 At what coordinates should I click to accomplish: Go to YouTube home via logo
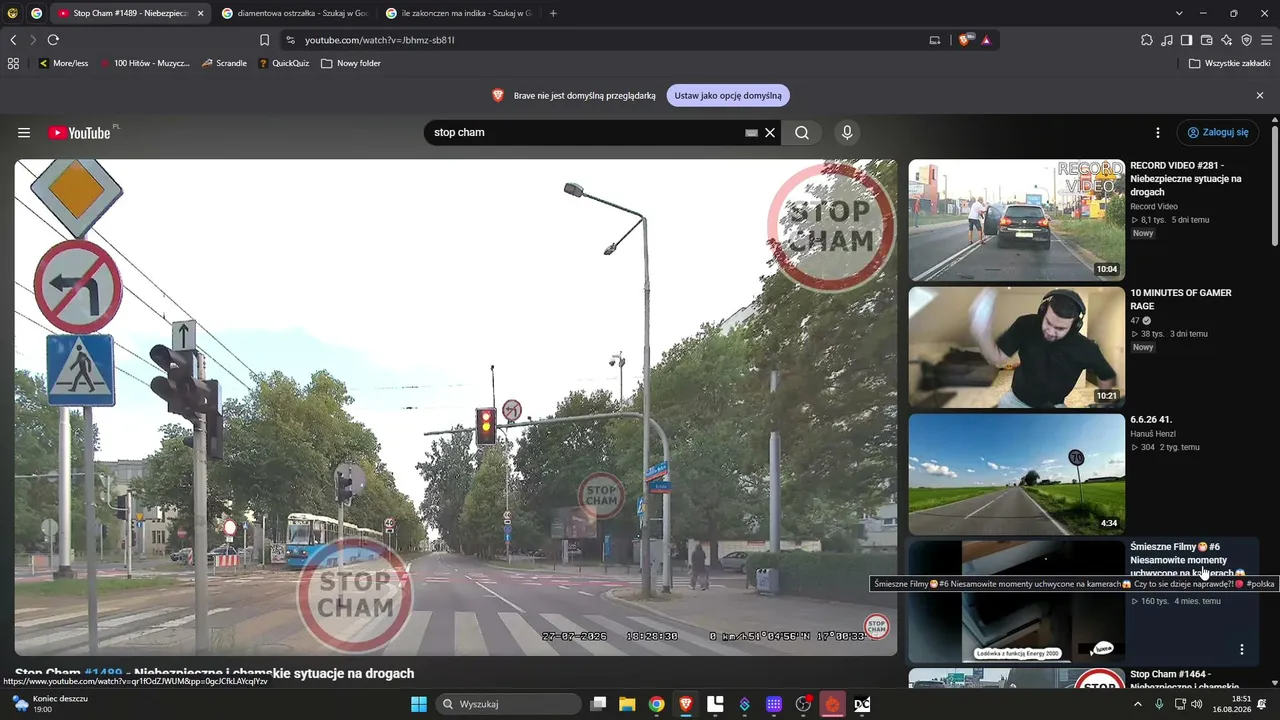[x=79, y=132]
